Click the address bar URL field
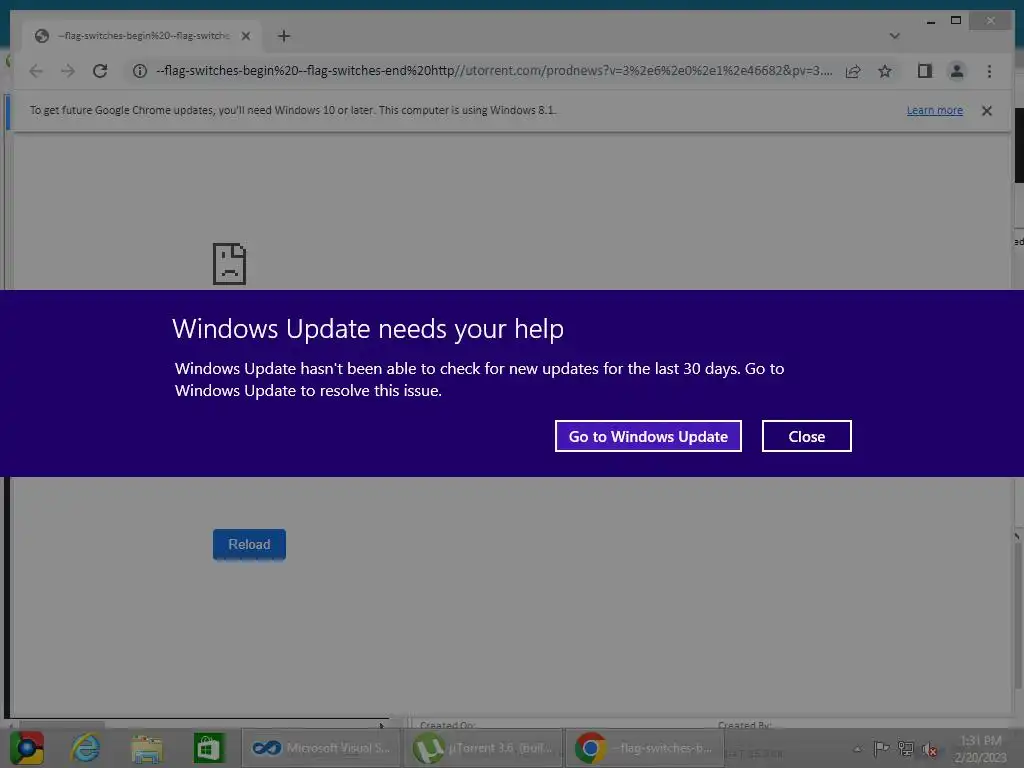 point(493,71)
